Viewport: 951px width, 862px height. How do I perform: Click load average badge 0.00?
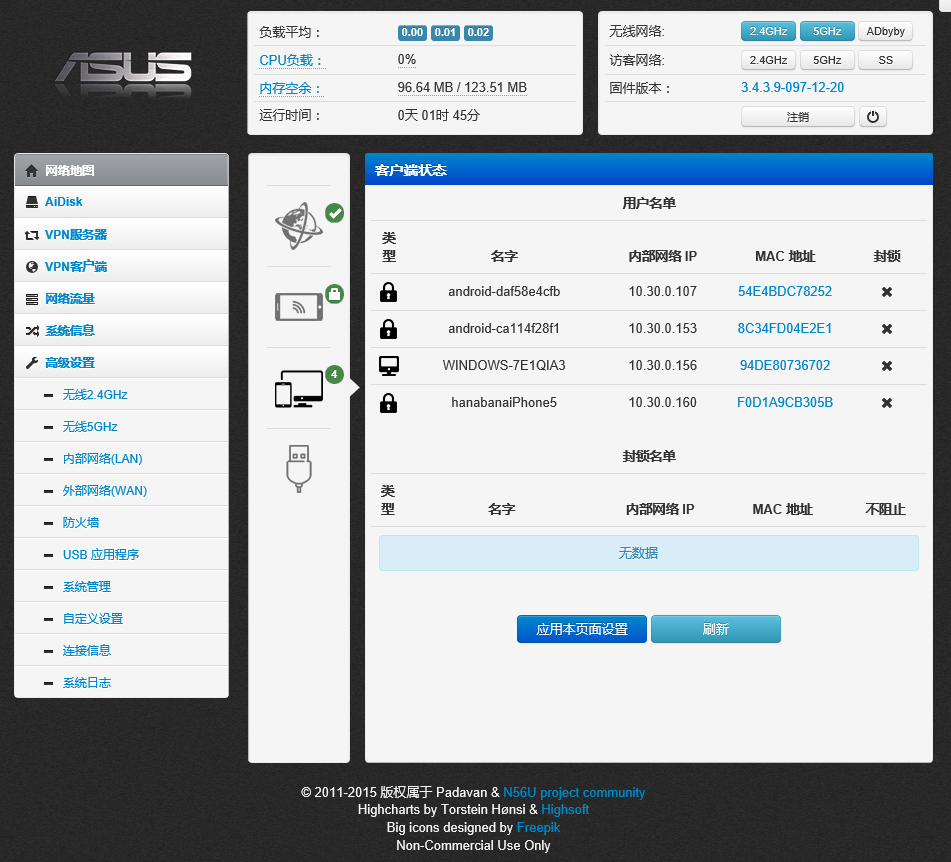[412, 32]
